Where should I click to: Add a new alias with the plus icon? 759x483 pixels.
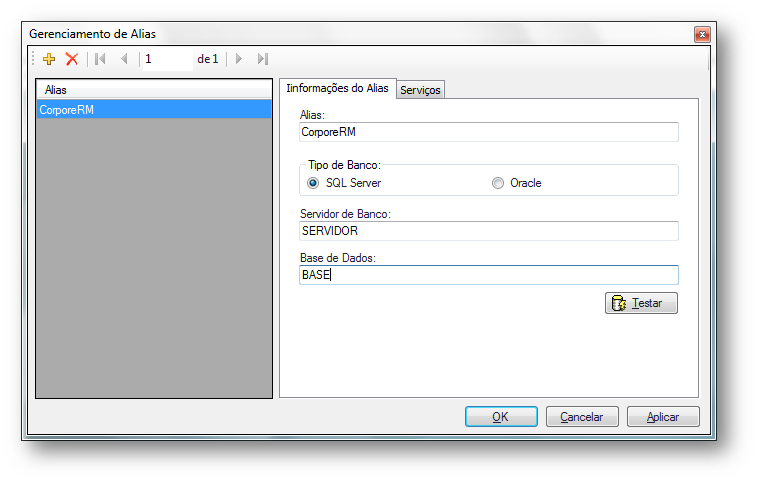click(x=49, y=59)
